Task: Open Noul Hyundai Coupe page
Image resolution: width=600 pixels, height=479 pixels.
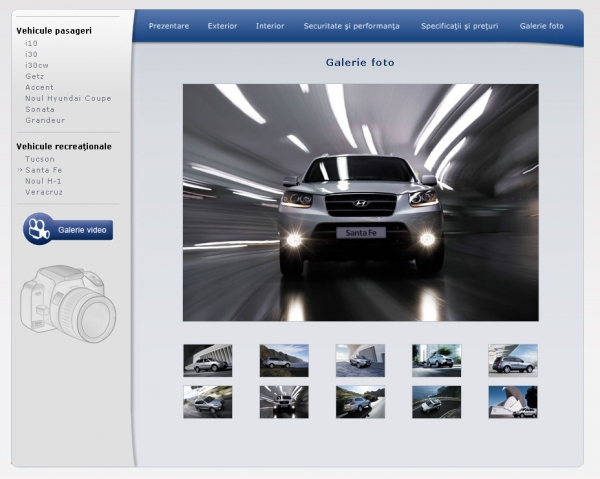Action: (x=68, y=98)
